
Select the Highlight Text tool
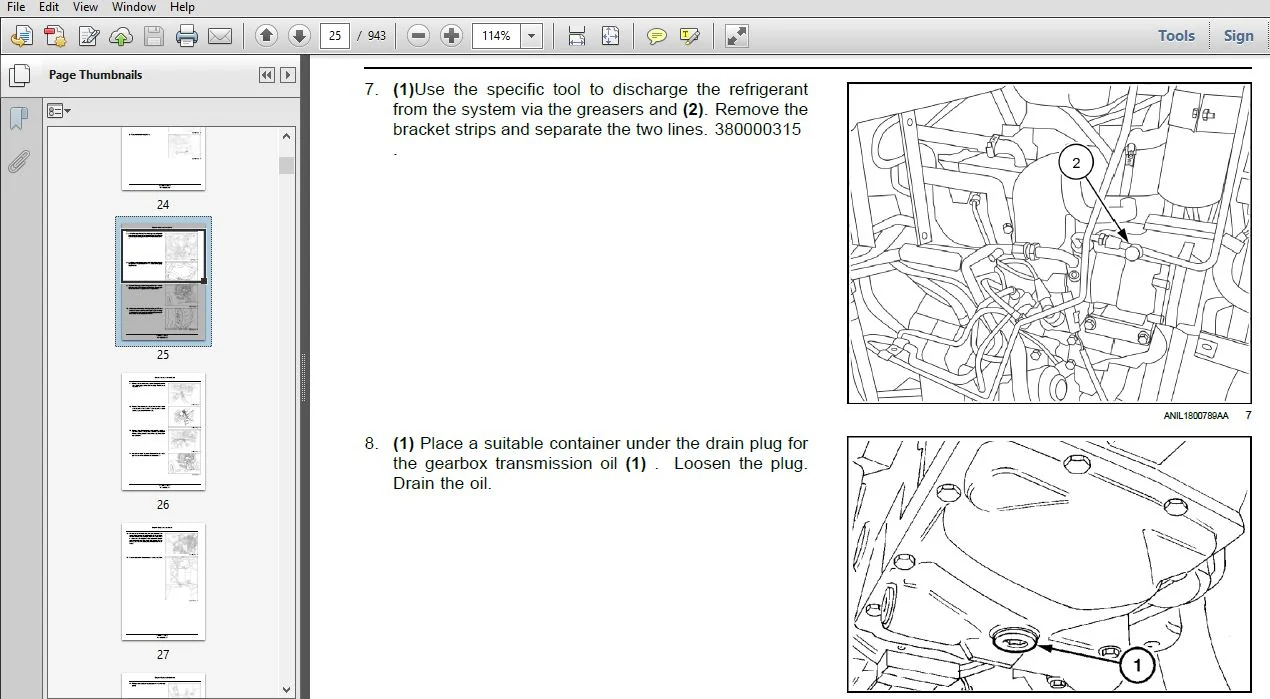689,36
